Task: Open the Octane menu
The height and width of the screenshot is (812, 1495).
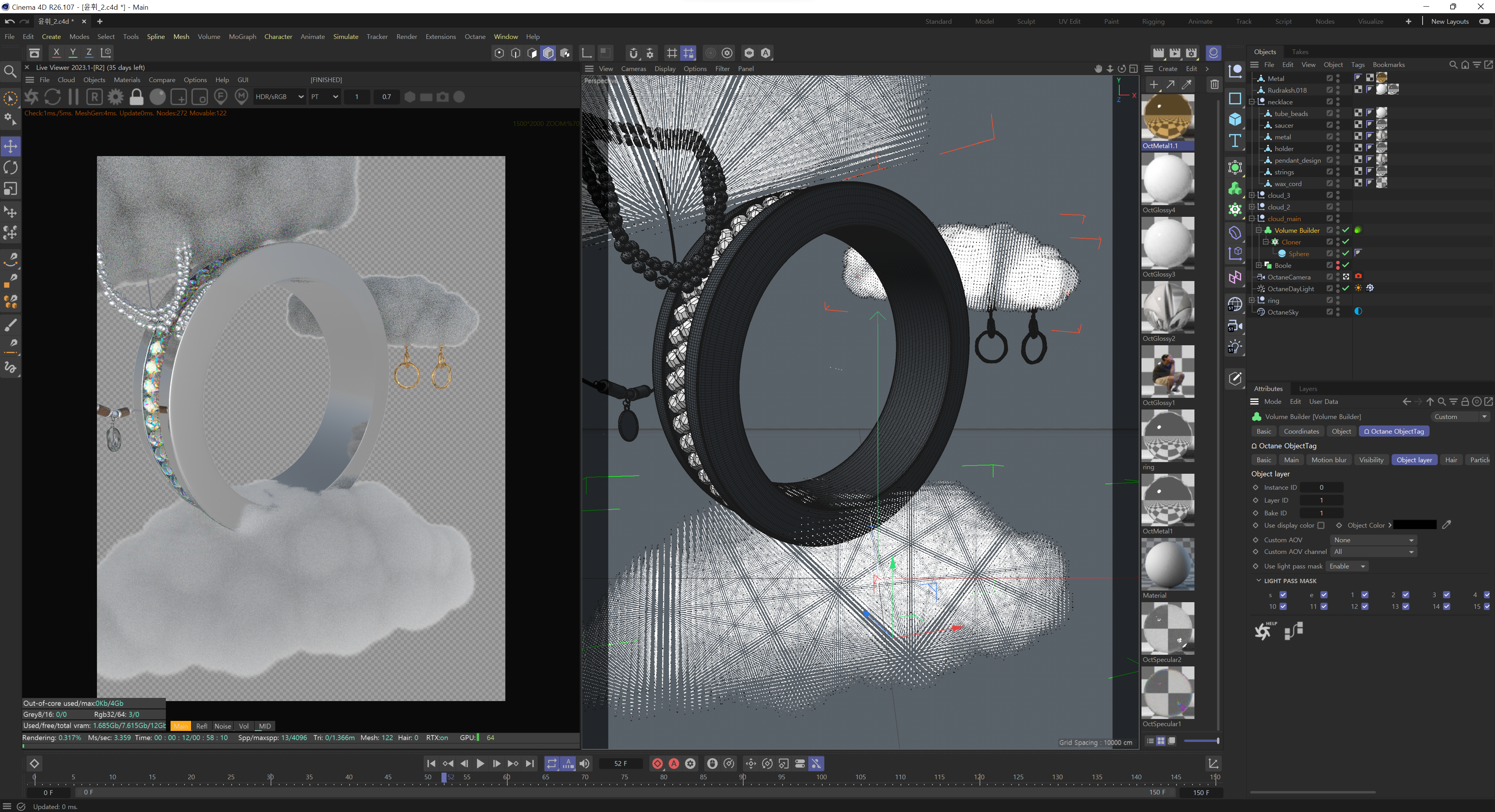Action: 475,37
